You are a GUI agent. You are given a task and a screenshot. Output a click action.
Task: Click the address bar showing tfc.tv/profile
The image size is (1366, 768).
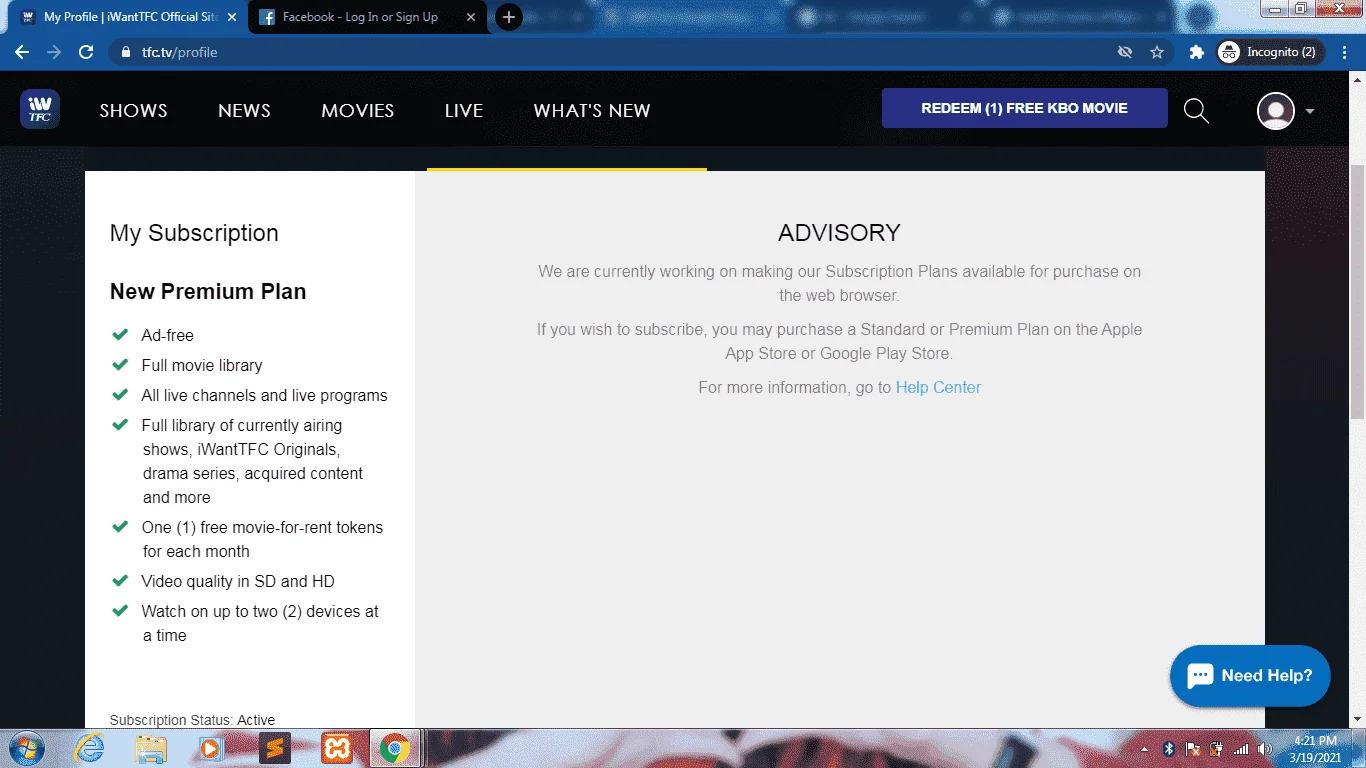point(610,52)
